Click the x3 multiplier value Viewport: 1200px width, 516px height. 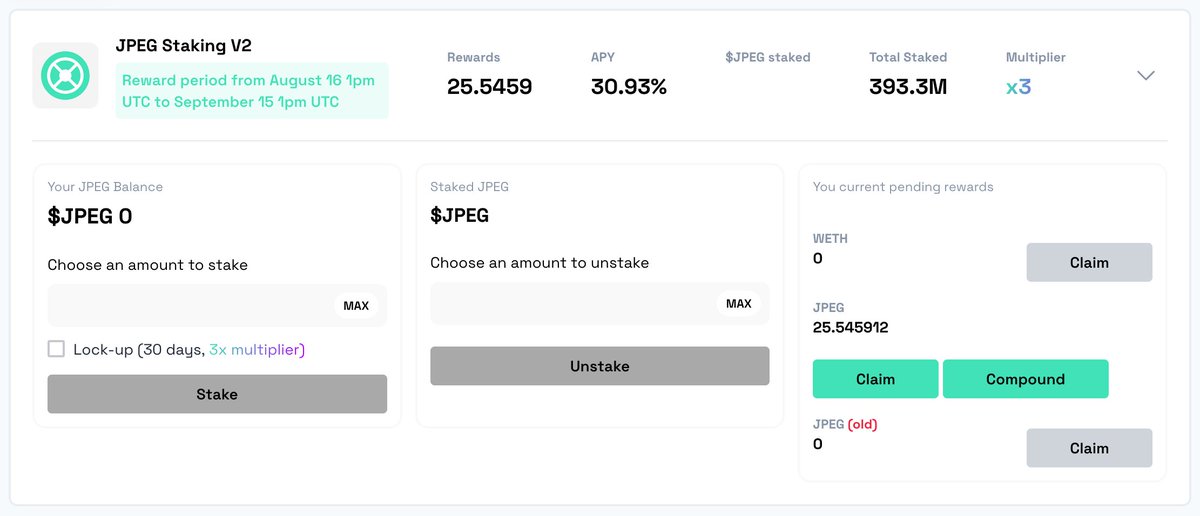coord(1018,87)
